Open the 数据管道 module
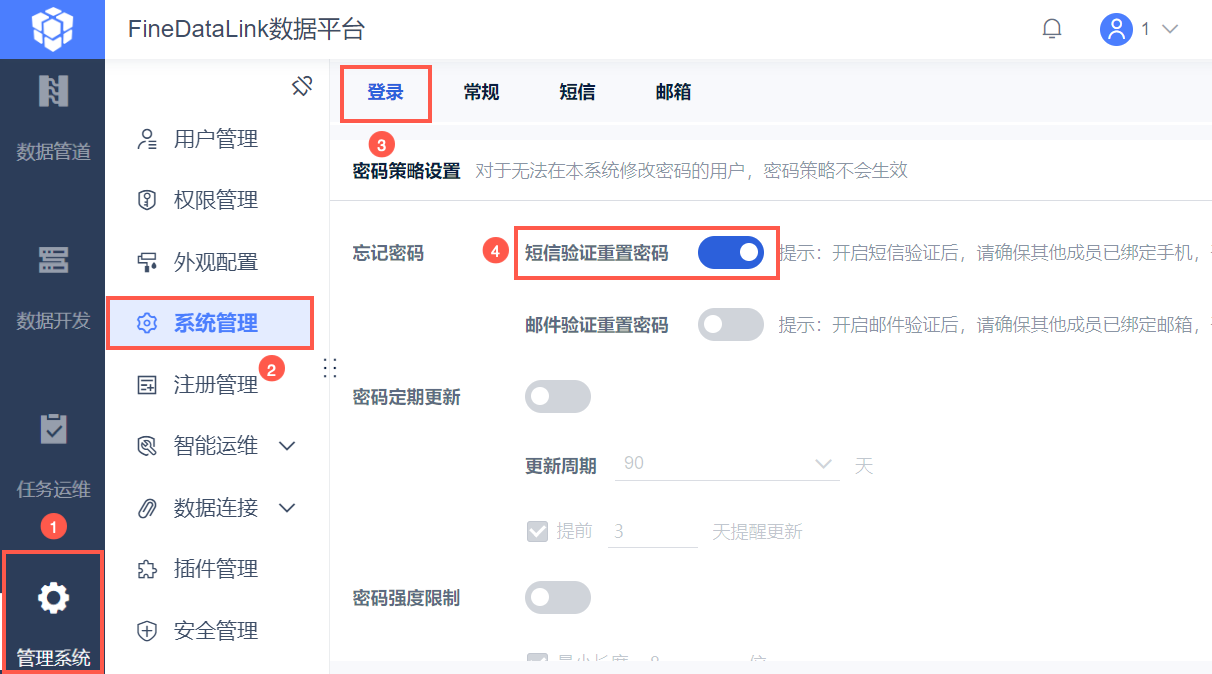This screenshot has height=674, width=1212. pos(53,114)
